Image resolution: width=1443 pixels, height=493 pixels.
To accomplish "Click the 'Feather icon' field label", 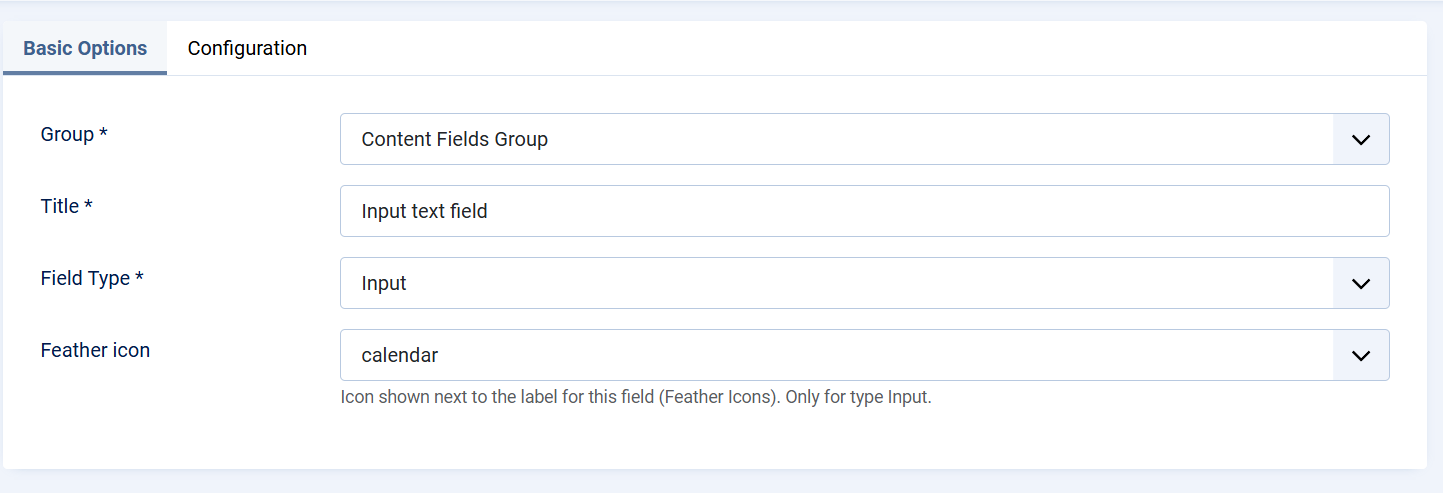I will point(95,350).
